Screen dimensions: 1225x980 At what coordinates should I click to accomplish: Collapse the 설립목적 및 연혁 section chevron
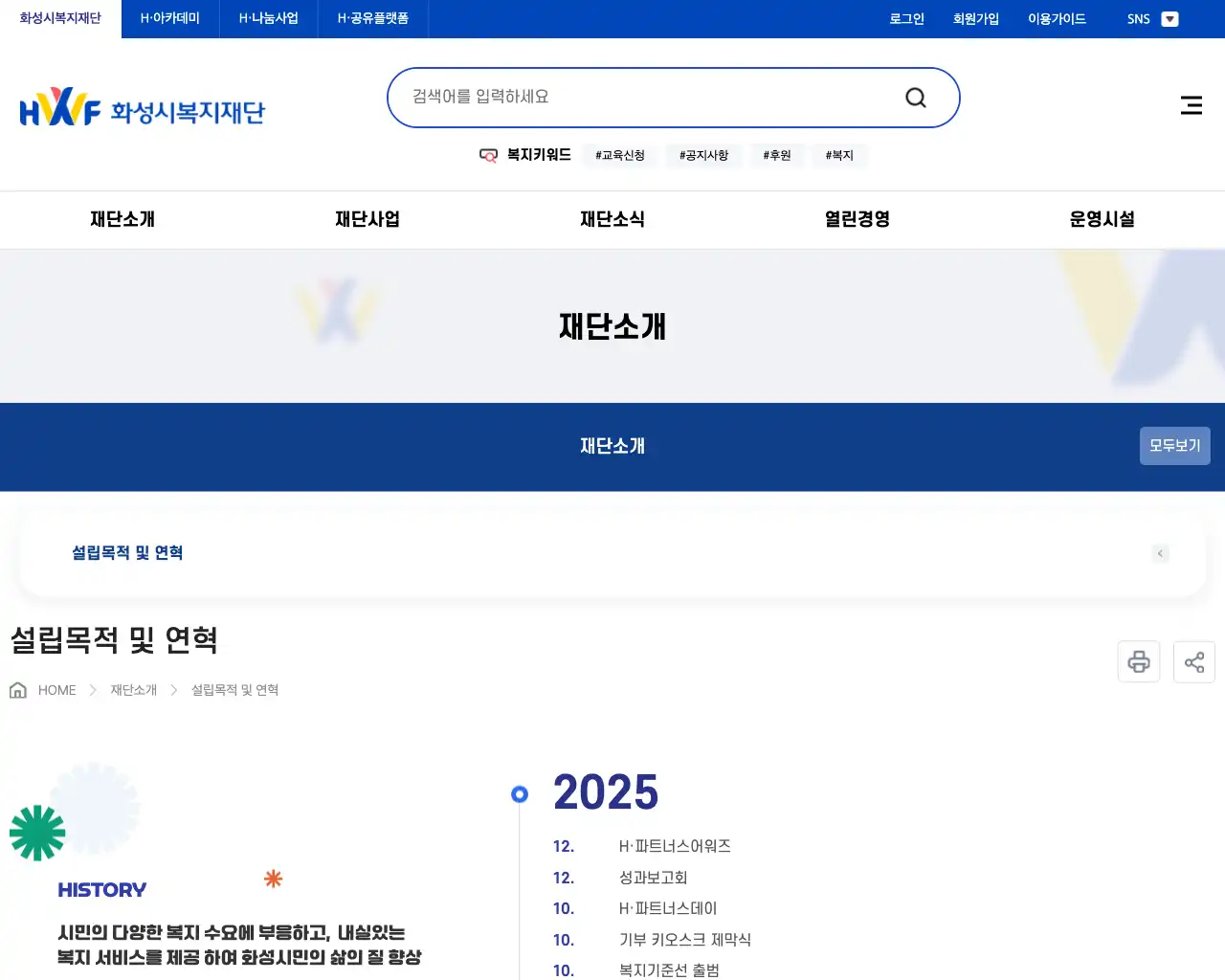[1160, 553]
